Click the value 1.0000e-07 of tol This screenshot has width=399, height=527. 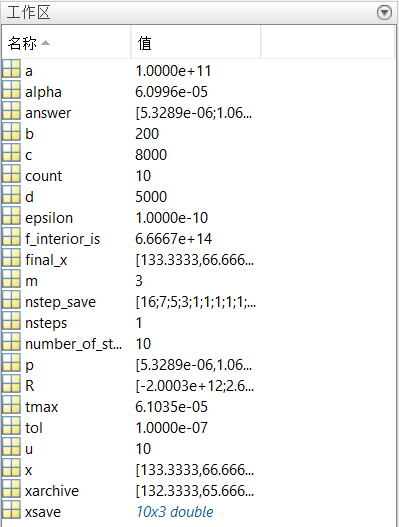[x=171, y=428]
